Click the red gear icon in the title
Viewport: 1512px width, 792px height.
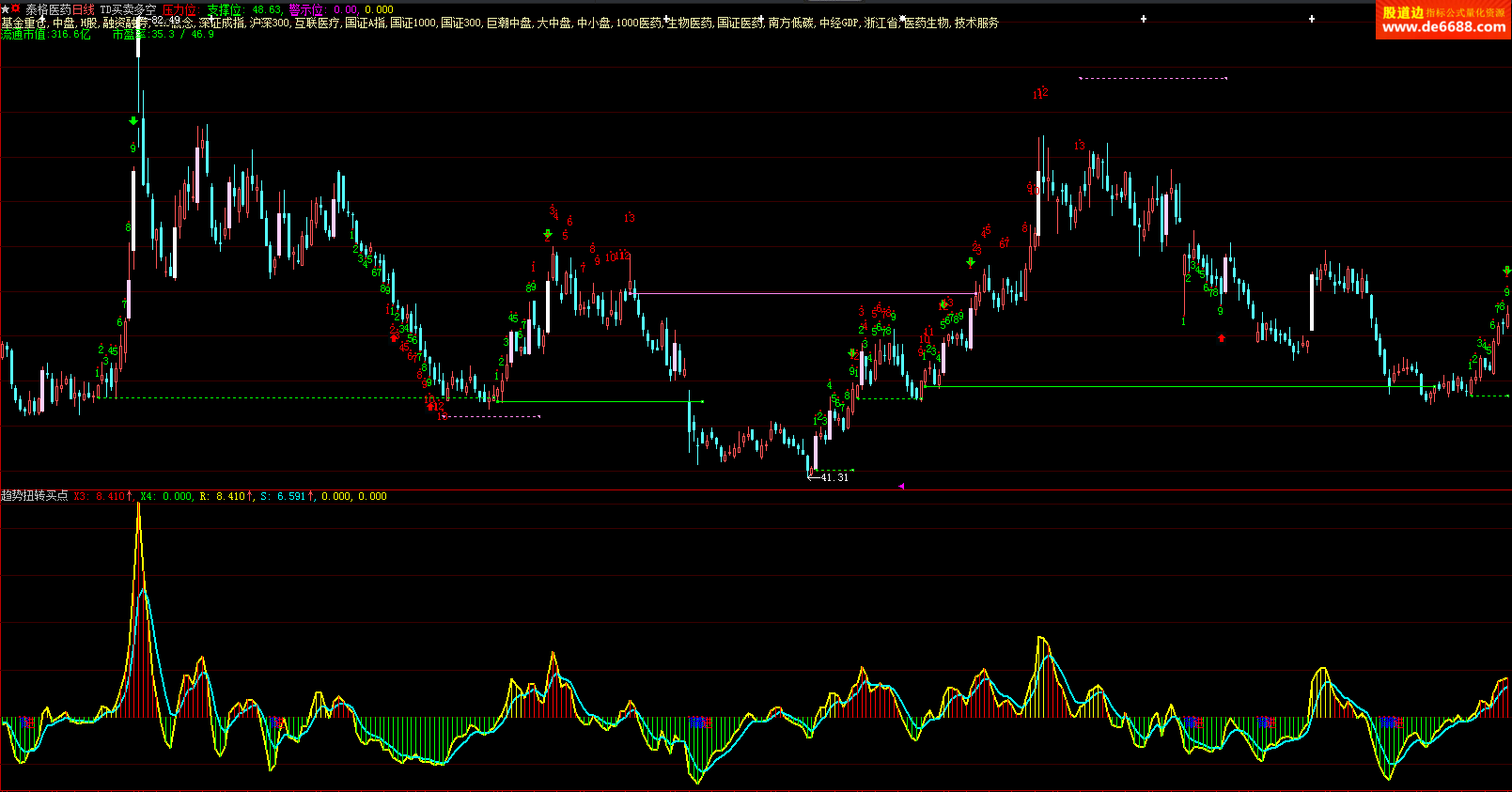tap(16, 8)
